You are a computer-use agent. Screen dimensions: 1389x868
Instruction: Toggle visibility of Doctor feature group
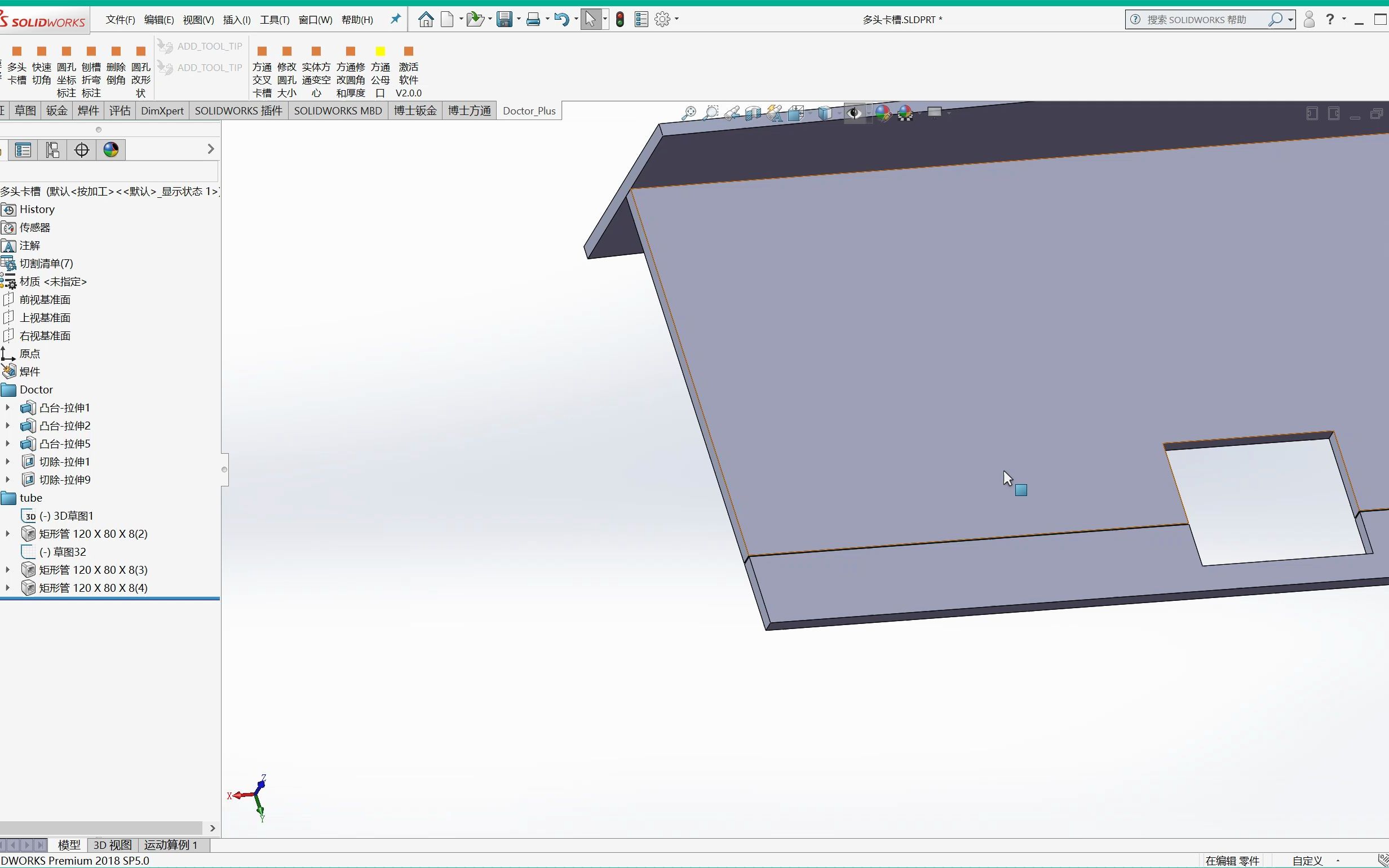(x=7, y=389)
